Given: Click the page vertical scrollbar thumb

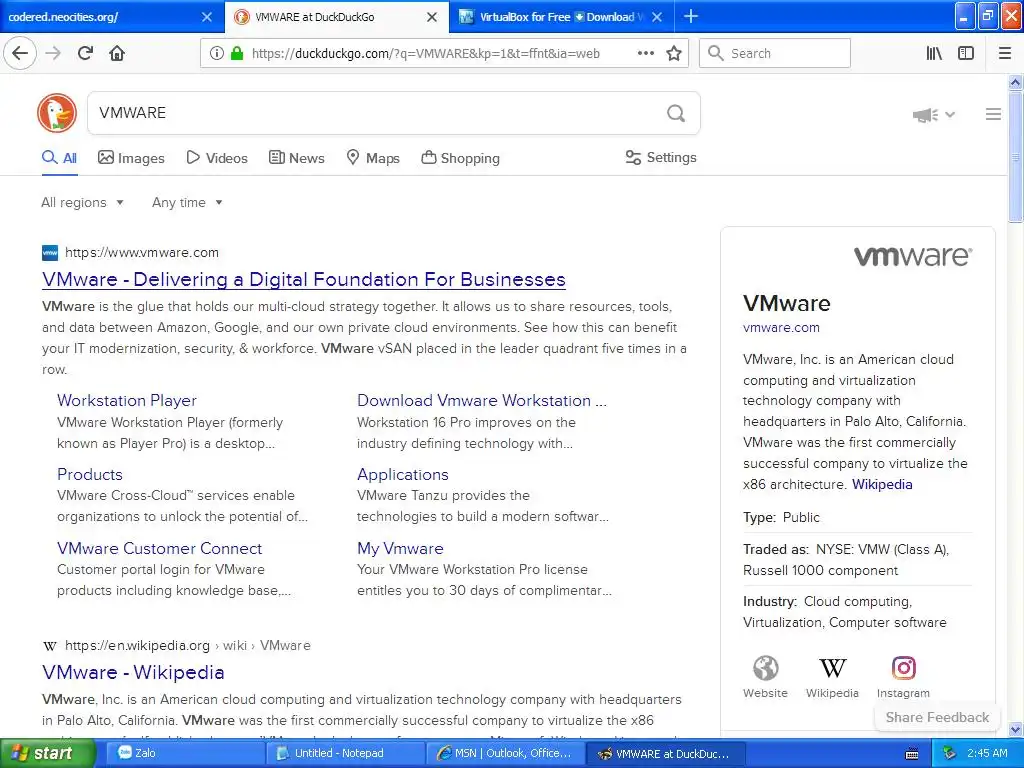Looking at the screenshot, I should (x=1016, y=157).
